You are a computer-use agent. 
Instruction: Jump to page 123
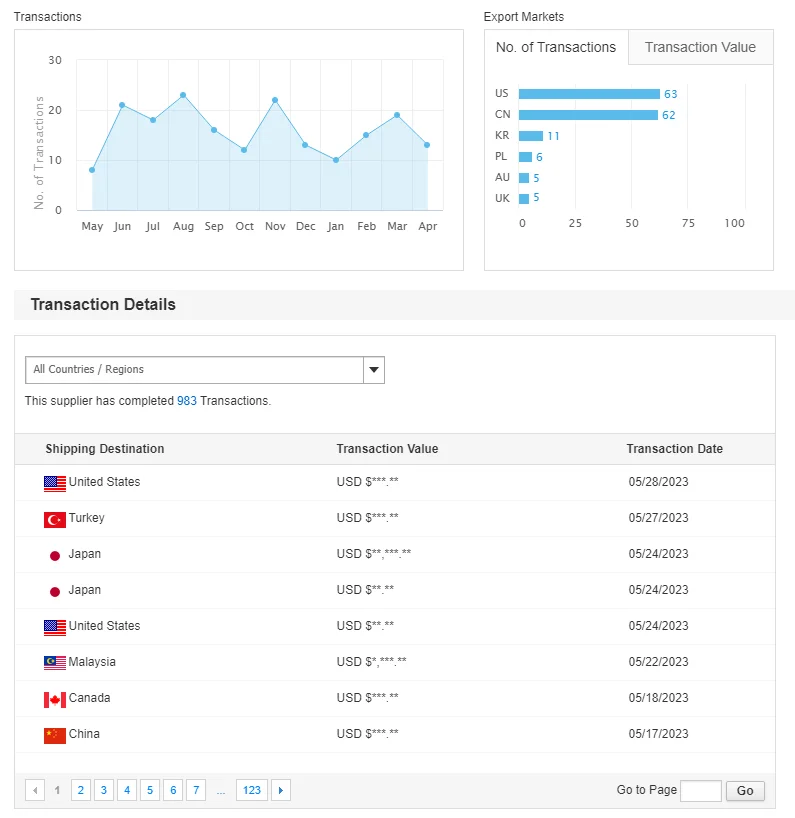[x=252, y=791]
